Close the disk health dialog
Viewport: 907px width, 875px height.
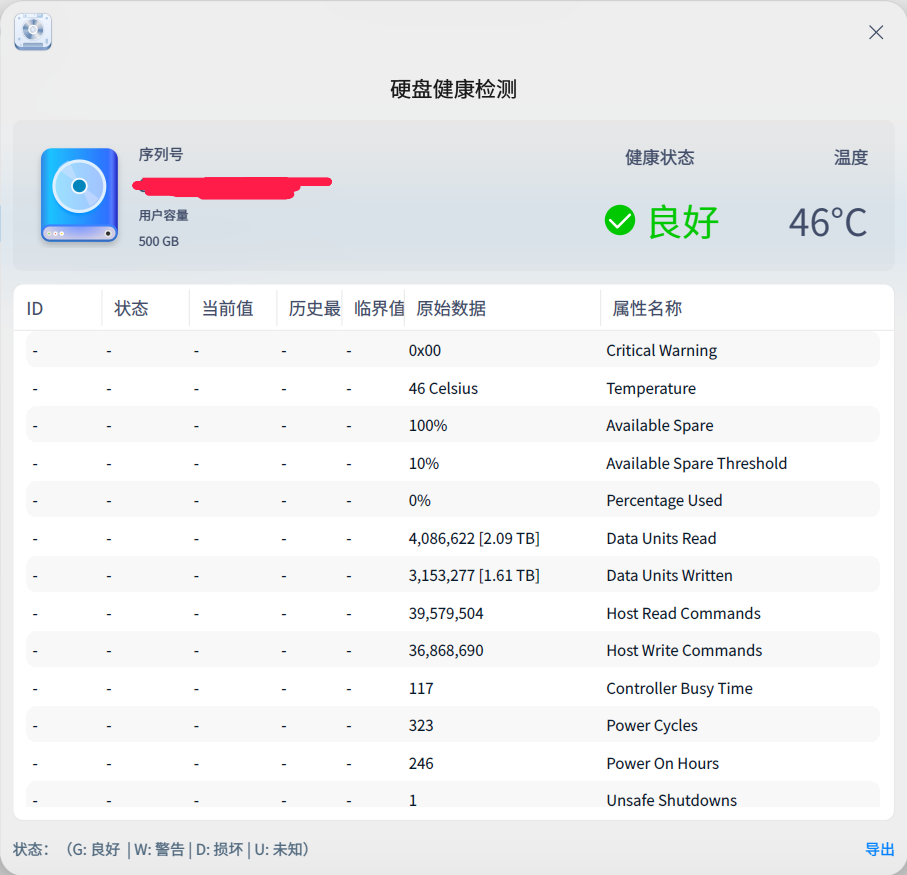coord(876,32)
